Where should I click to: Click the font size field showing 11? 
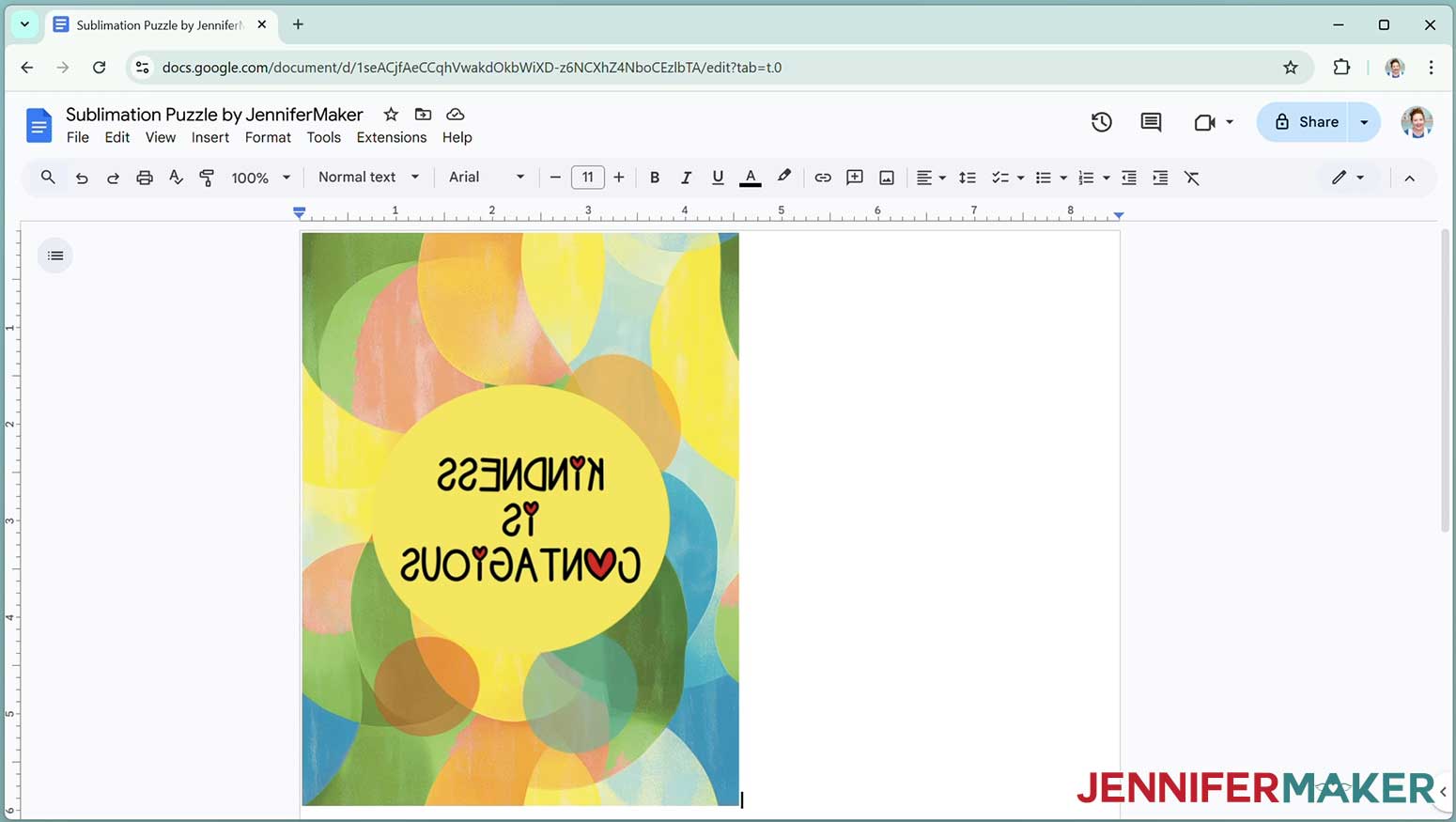coord(587,178)
